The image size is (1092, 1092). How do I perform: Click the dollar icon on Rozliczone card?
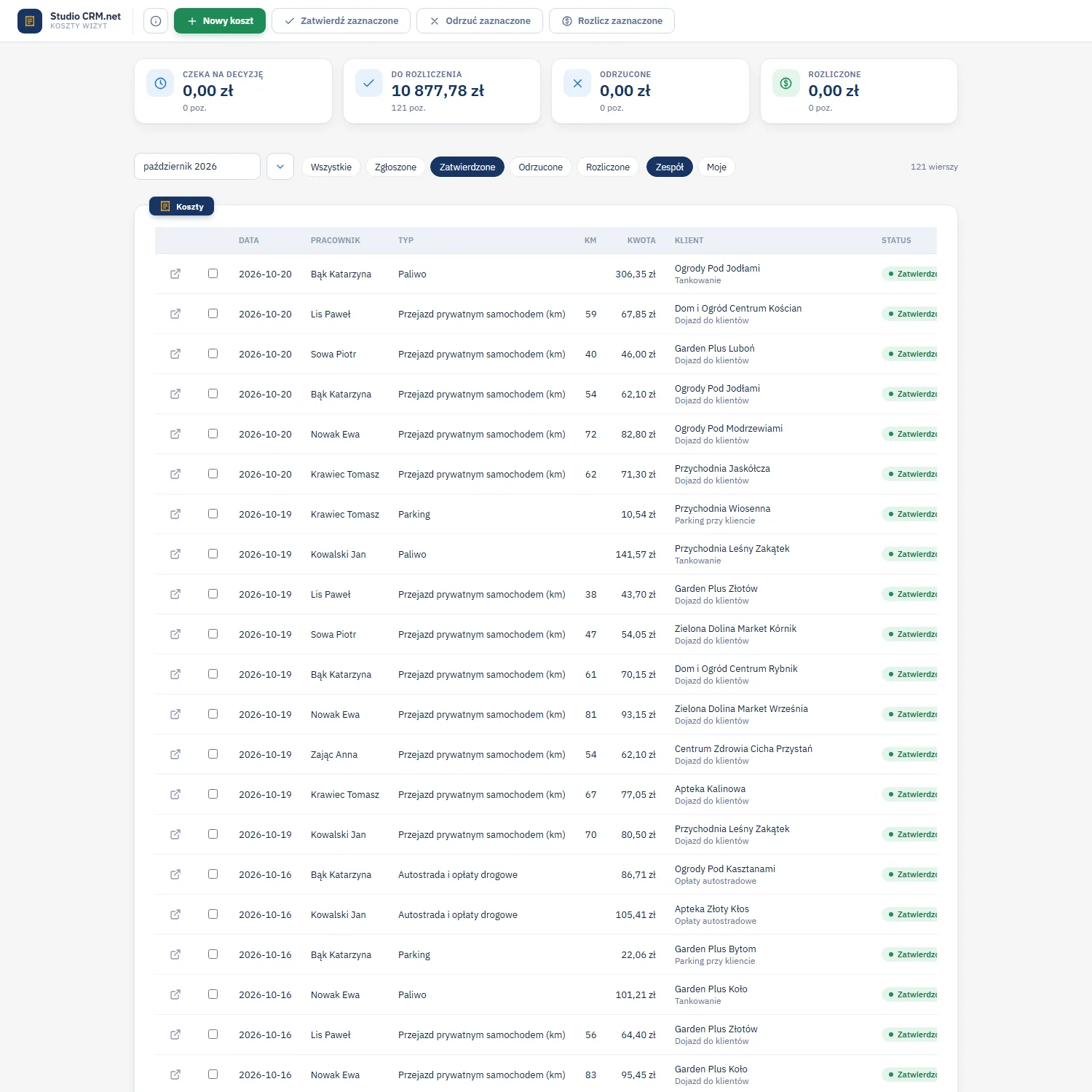pyautogui.click(x=786, y=83)
